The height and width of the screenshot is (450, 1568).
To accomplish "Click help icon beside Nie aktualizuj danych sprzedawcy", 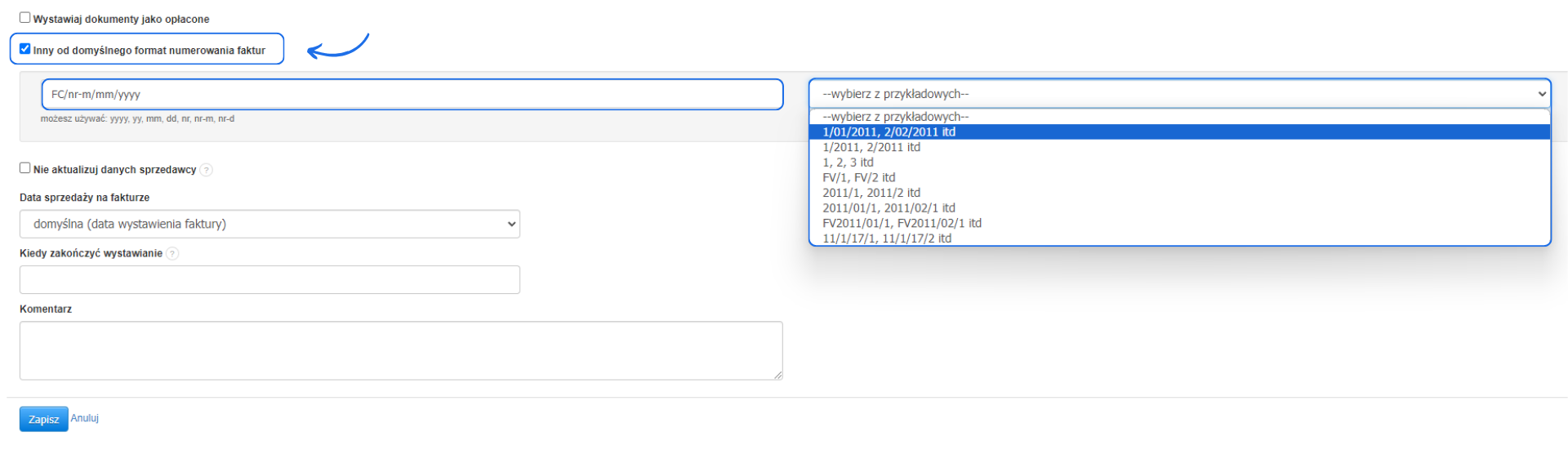I will point(207,170).
